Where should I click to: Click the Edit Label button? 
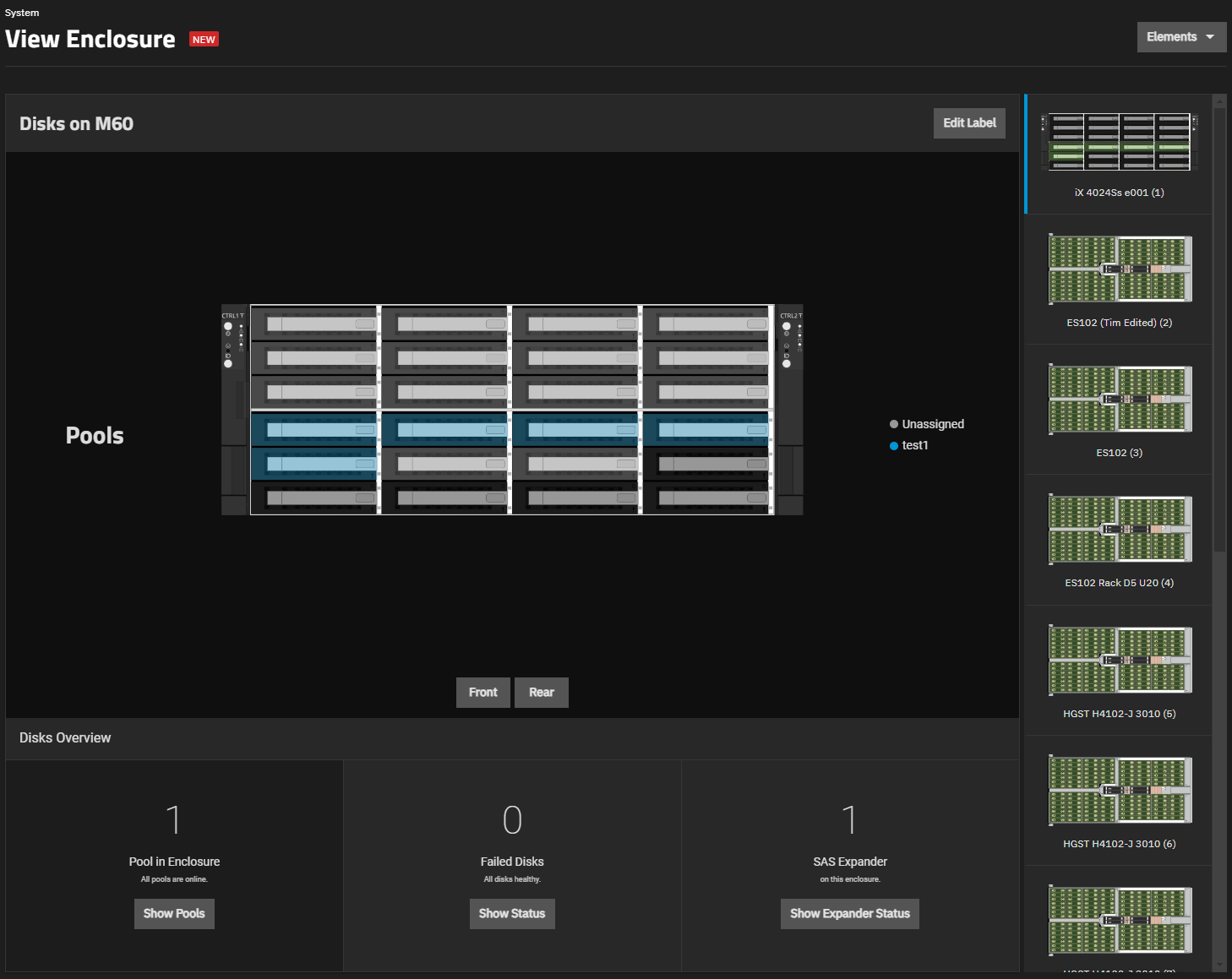tap(968, 123)
